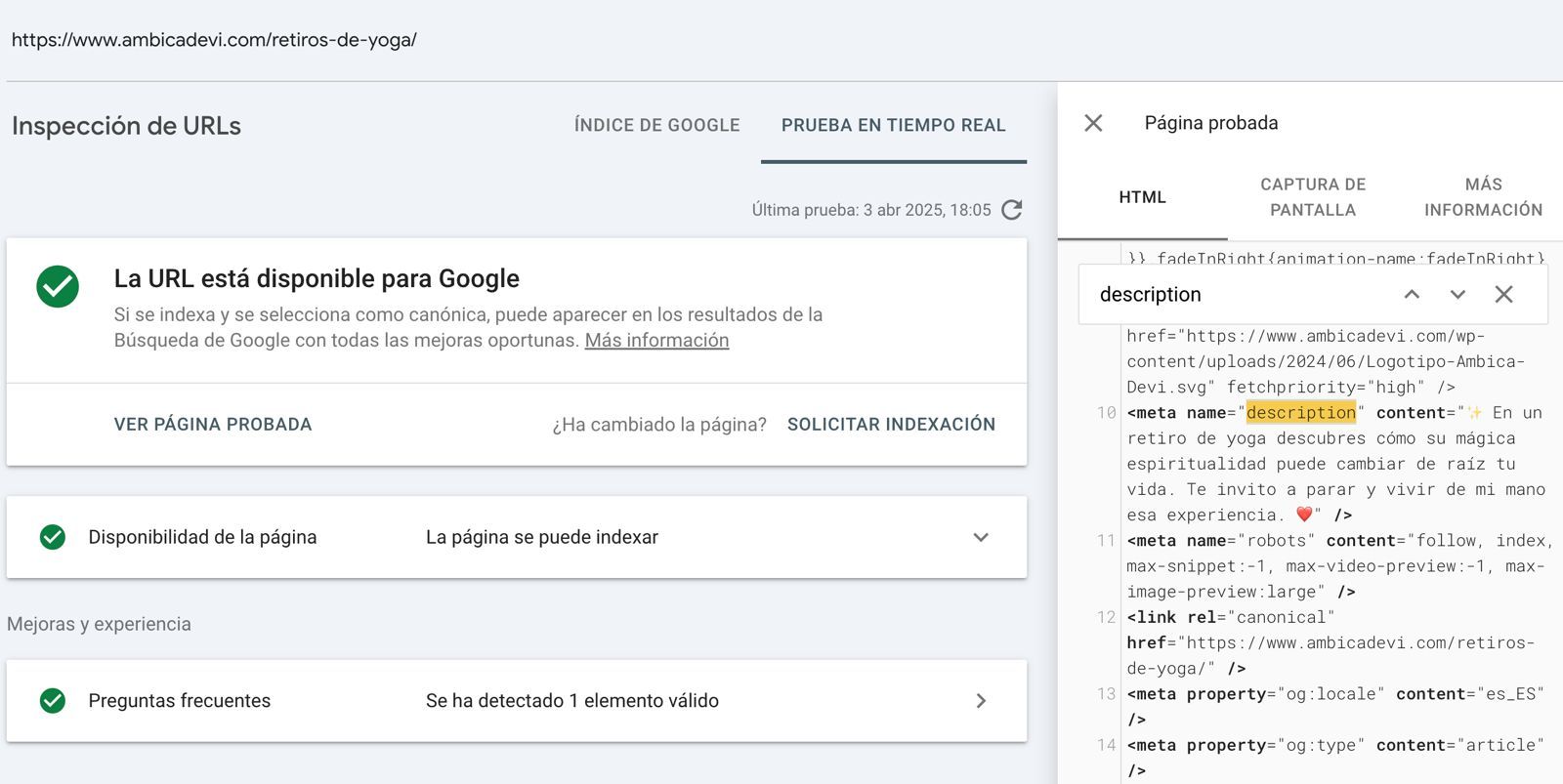Click code line number 10
The width and height of the screenshot is (1563, 784).
1106,413
